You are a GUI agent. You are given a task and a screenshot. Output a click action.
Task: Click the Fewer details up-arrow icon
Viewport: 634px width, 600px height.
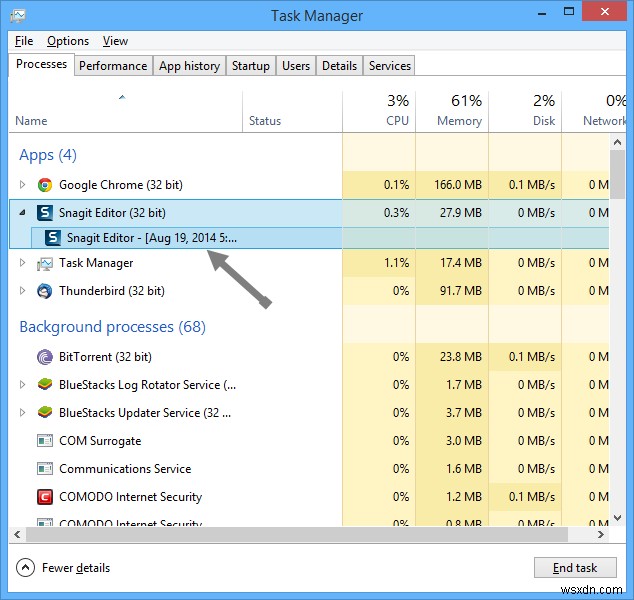coord(25,568)
